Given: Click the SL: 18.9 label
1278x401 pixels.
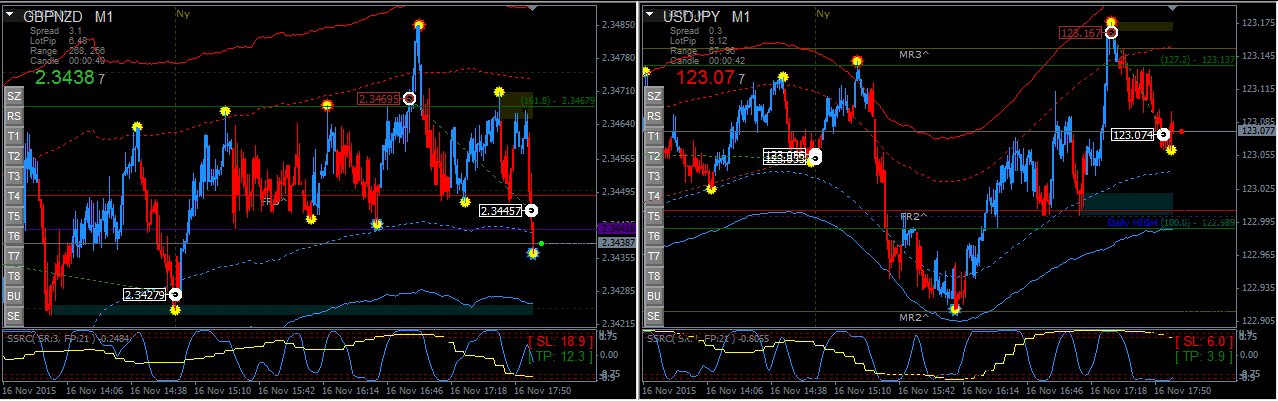Looking at the screenshot, I should [x=562, y=341].
